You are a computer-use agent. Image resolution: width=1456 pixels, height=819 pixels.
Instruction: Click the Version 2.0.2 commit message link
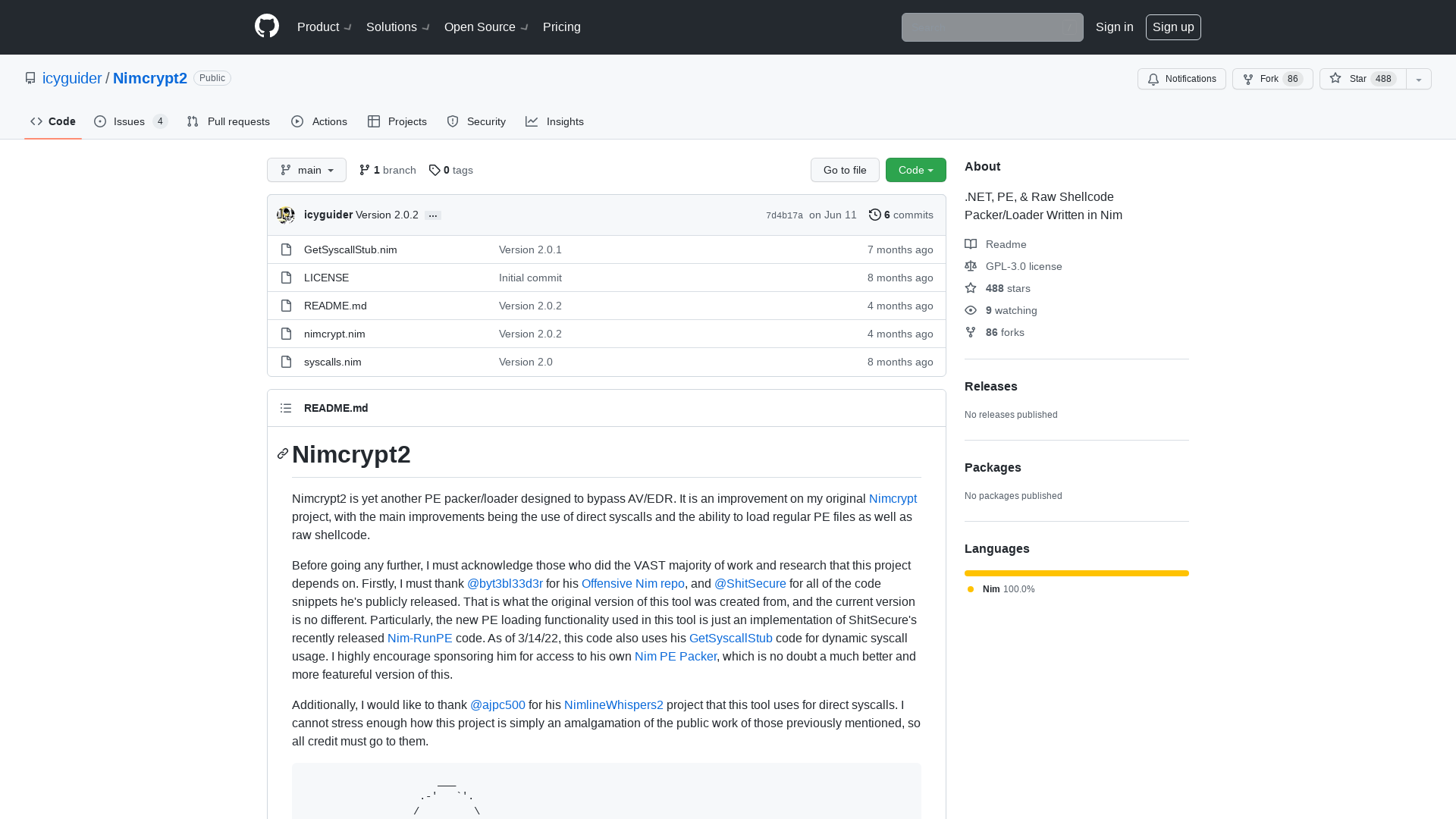coord(387,215)
